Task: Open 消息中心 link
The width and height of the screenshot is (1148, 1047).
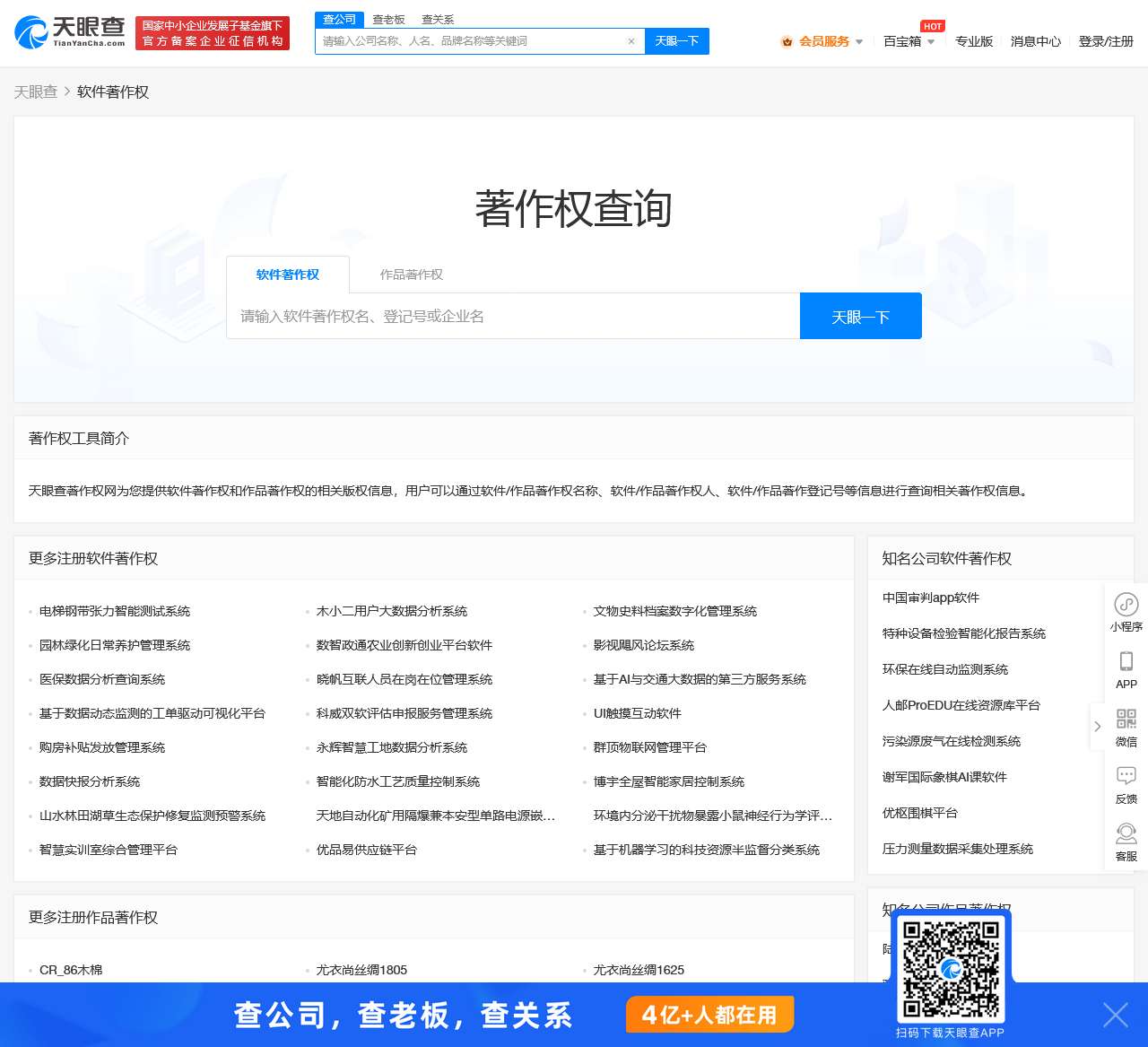Action: 1036,41
